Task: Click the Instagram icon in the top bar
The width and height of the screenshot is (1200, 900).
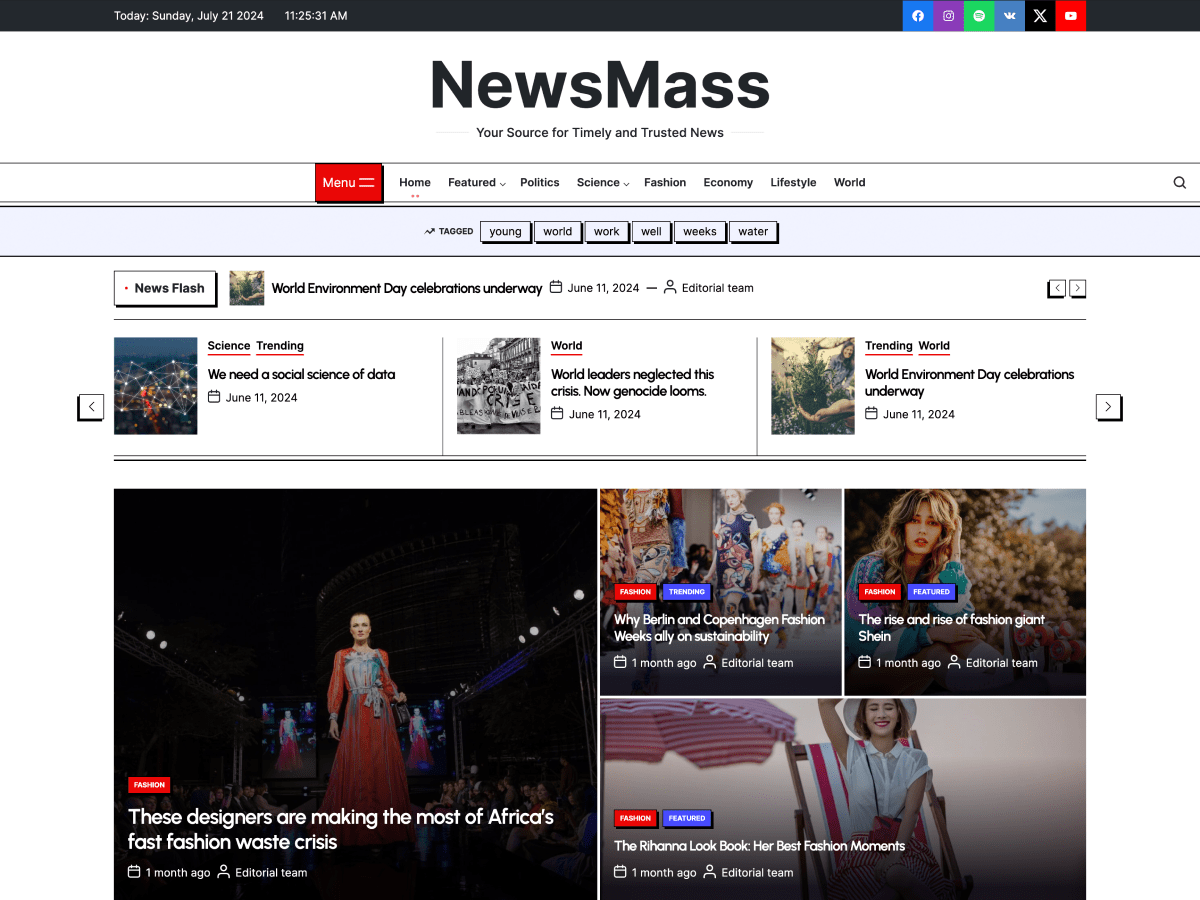Action: (948, 16)
